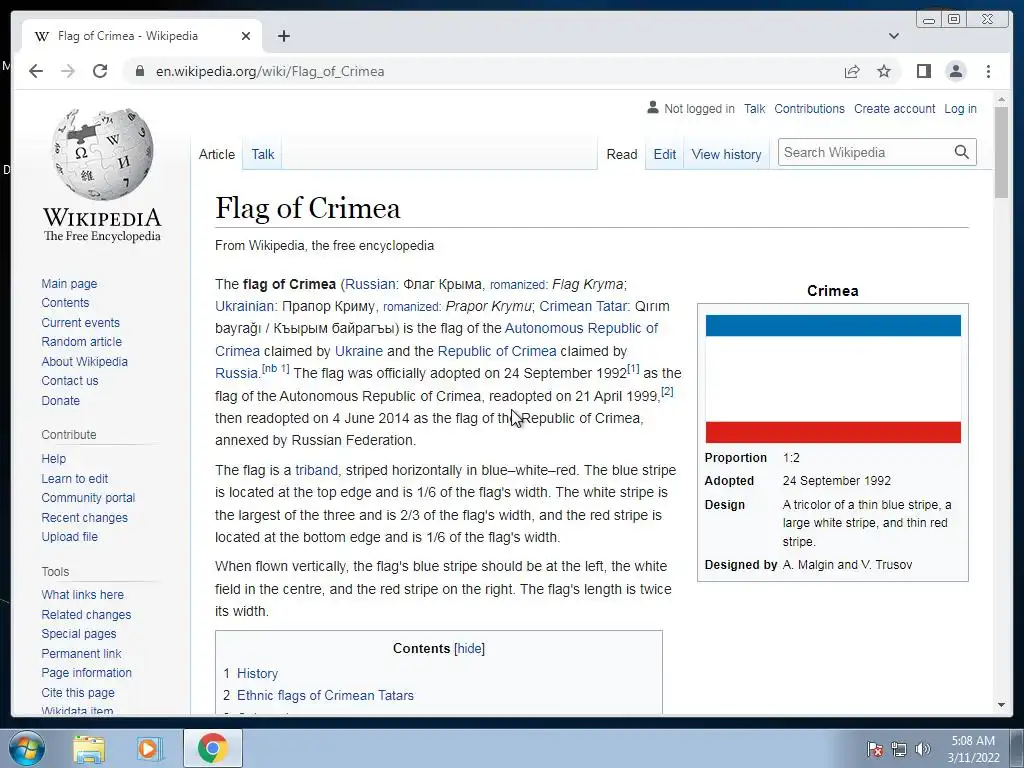Open the browser side panel

pyautogui.click(x=923, y=71)
